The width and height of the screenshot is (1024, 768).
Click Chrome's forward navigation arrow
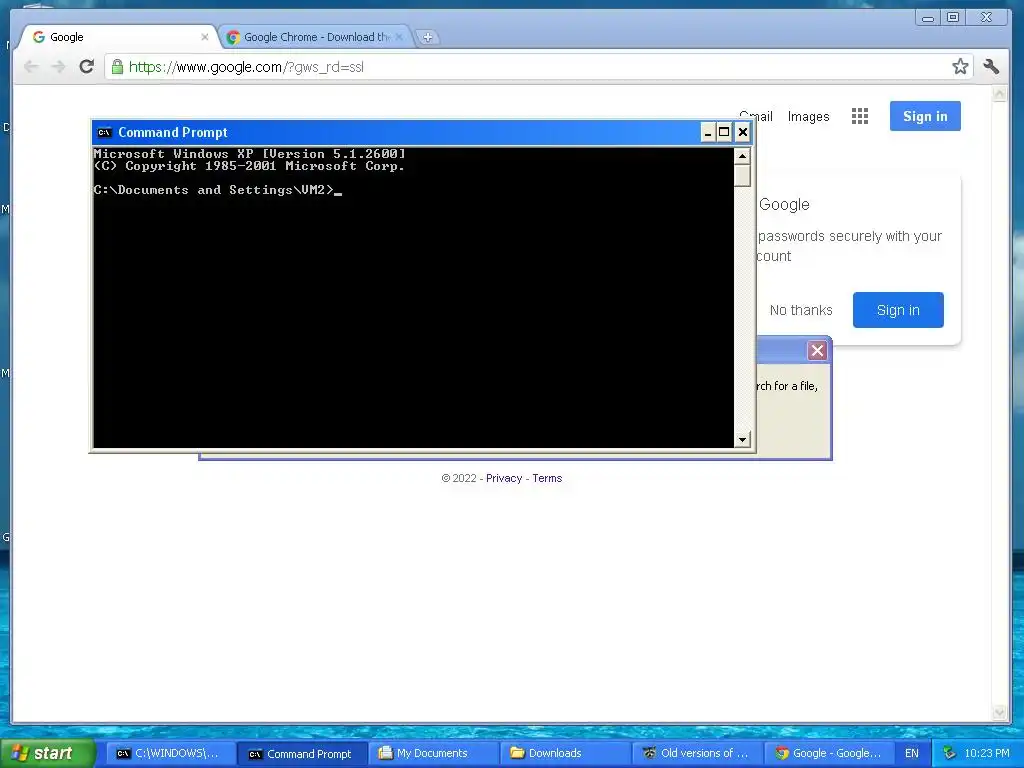tap(59, 67)
